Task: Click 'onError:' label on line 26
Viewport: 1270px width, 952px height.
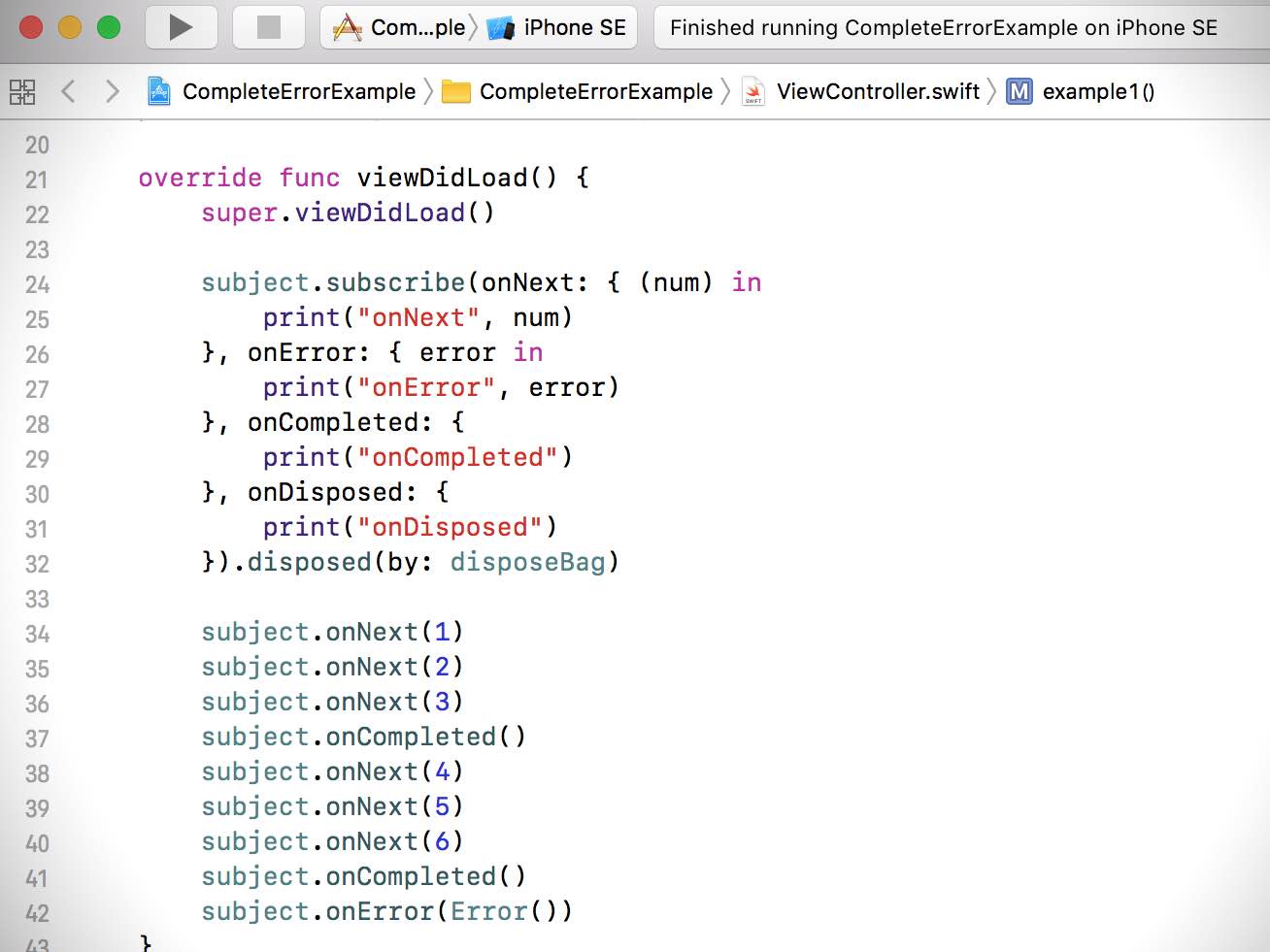Action: click(x=310, y=352)
